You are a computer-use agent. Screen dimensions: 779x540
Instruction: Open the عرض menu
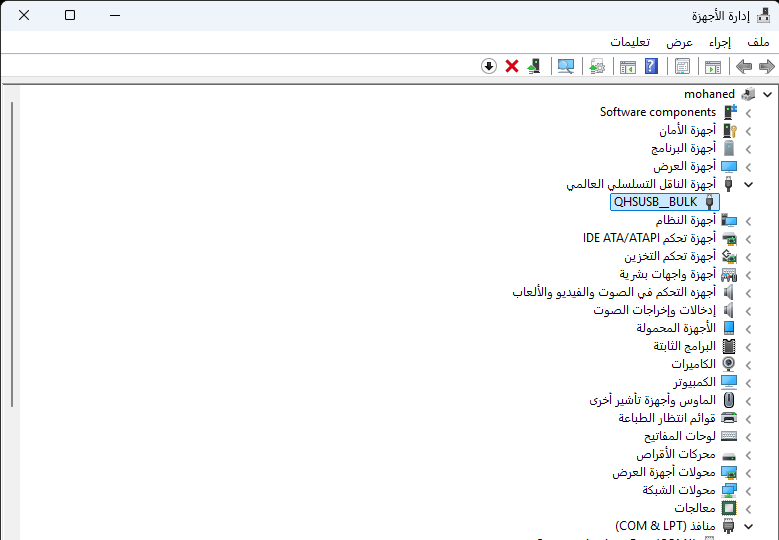(680, 42)
